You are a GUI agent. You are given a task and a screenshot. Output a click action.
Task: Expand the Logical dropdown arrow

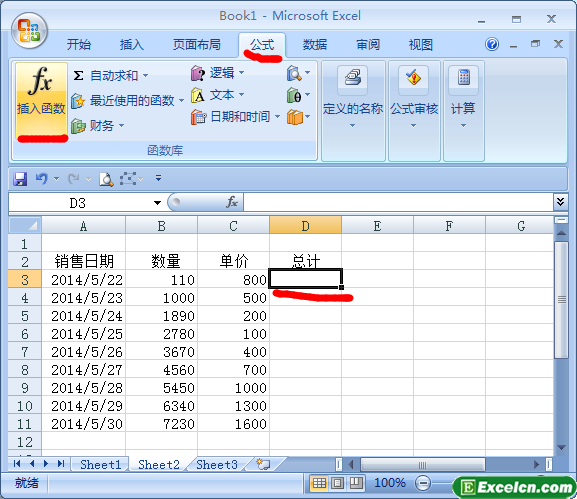point(241,73)
